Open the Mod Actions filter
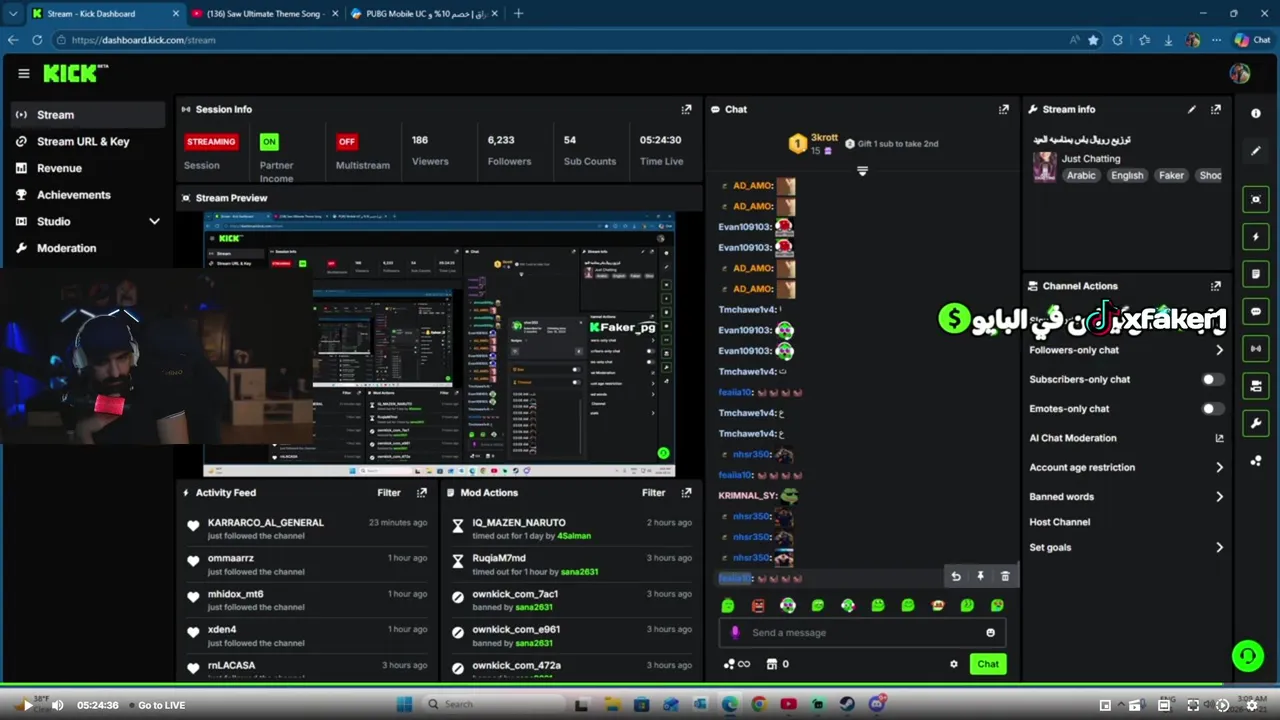1280x720 pixels. pos(653,493)
